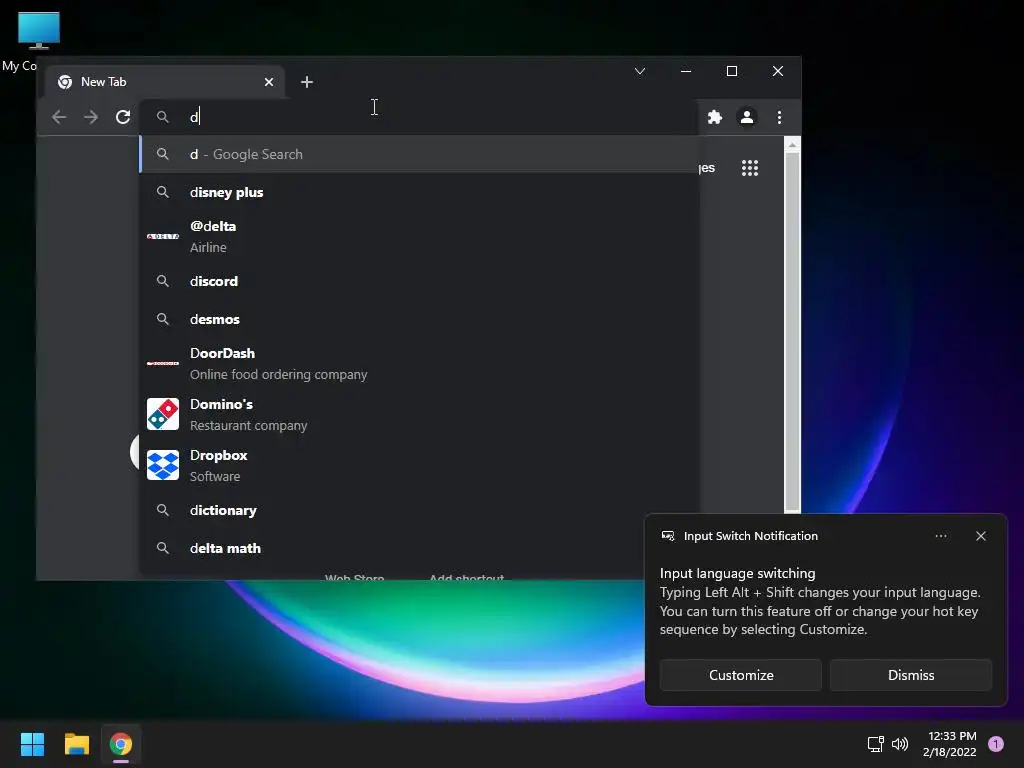The width and height of the screenshot is (1024, 768).
Task: Minimize the Chrome window
Action: [686, 71]
